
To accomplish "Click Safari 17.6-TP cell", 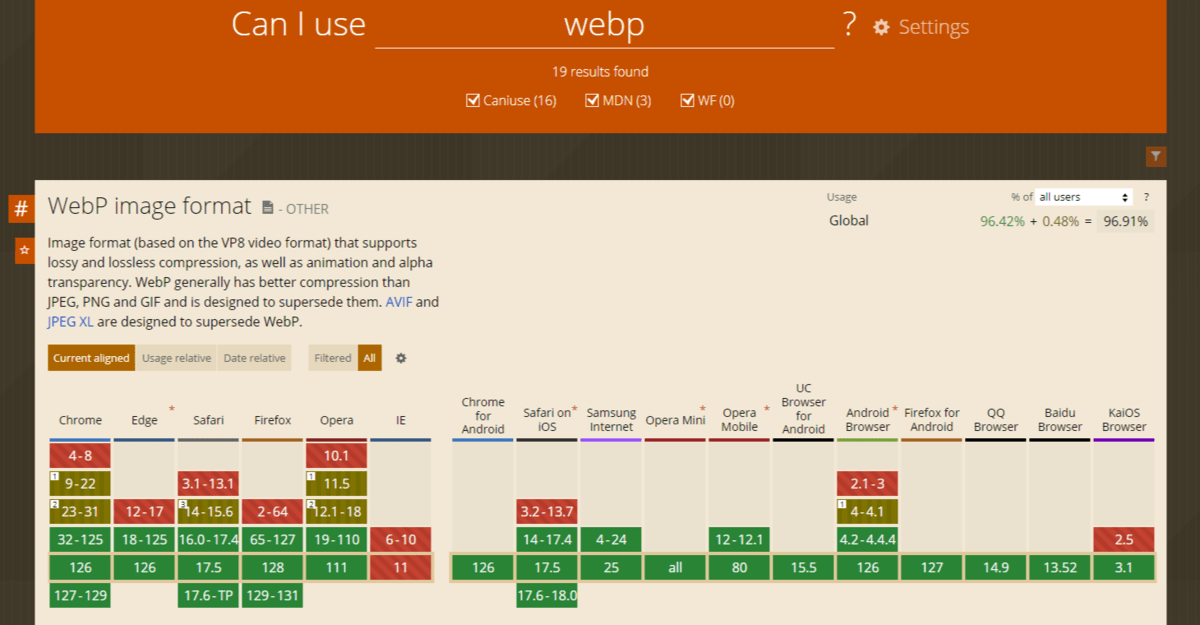I will [209, 596].
